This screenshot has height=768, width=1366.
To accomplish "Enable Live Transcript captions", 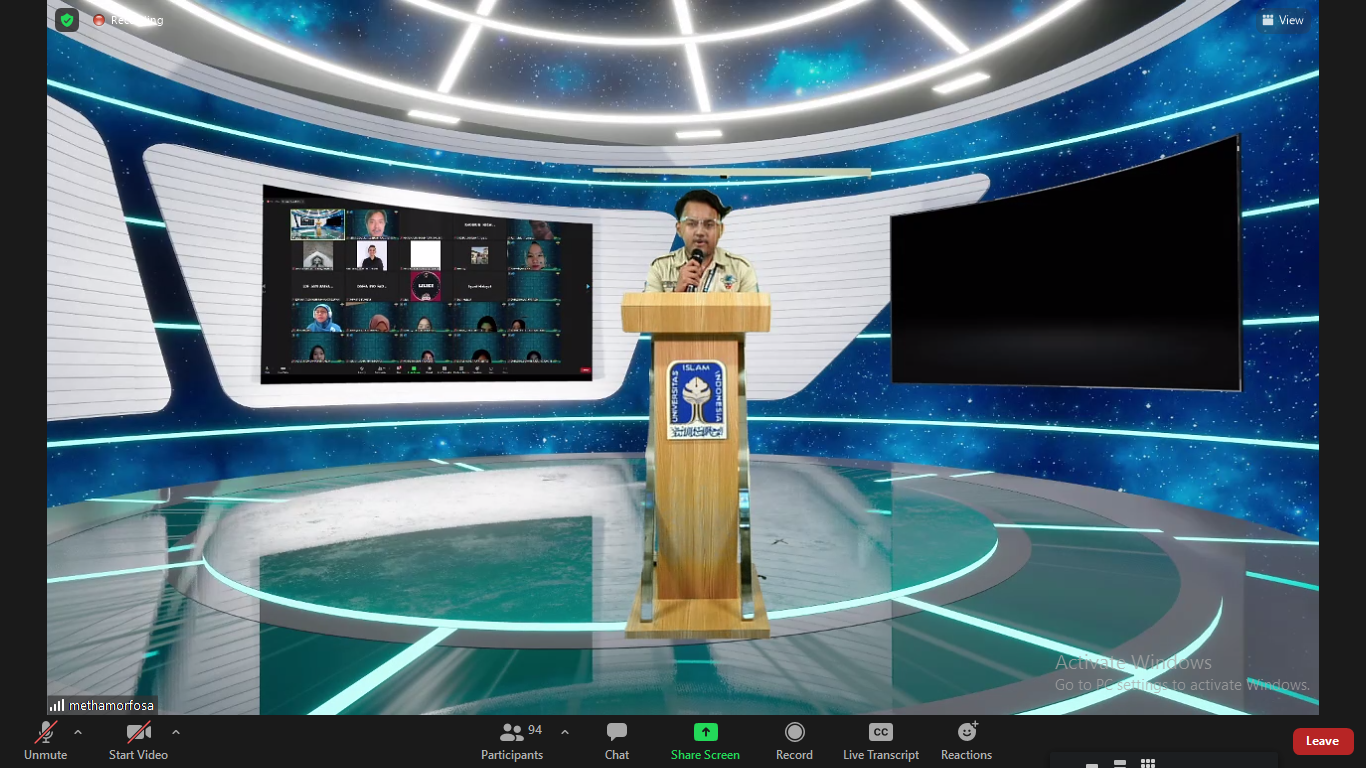I will coord(881,741).
